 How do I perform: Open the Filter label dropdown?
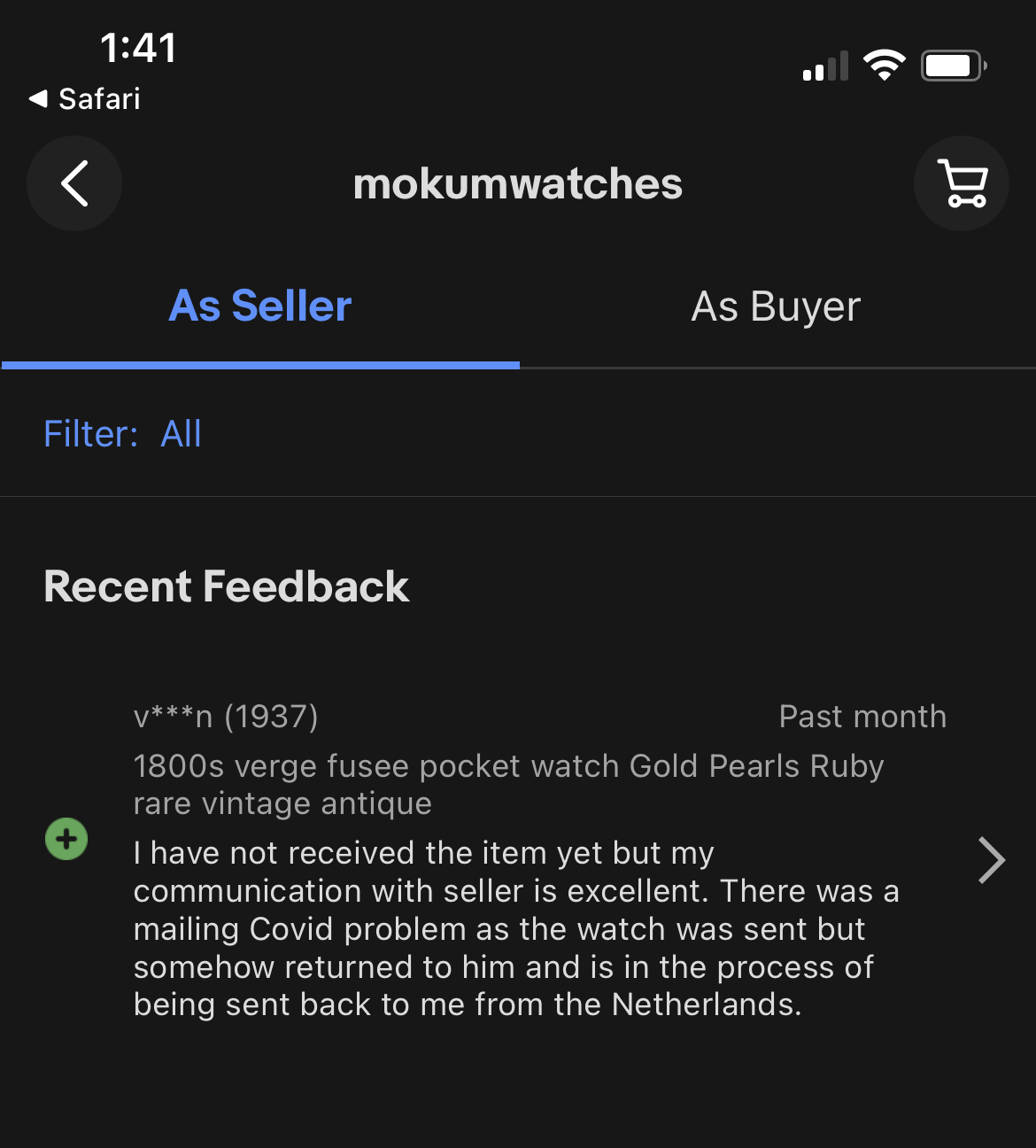pos(91,434)
